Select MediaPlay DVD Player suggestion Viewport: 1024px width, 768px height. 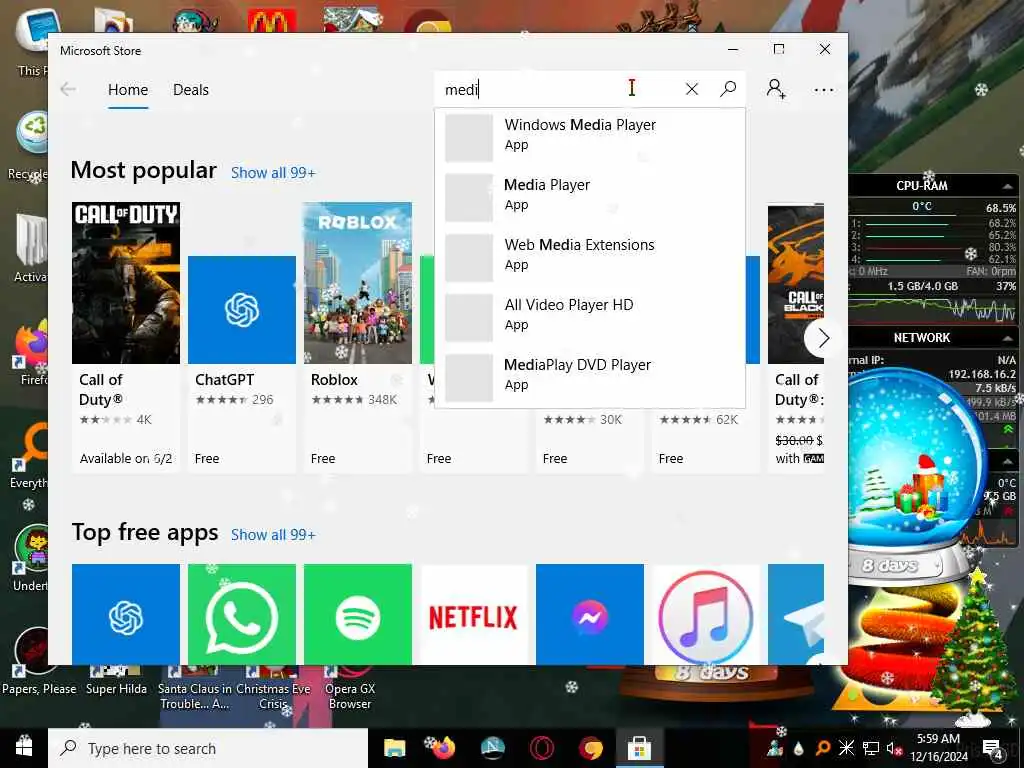click(590, 377)
